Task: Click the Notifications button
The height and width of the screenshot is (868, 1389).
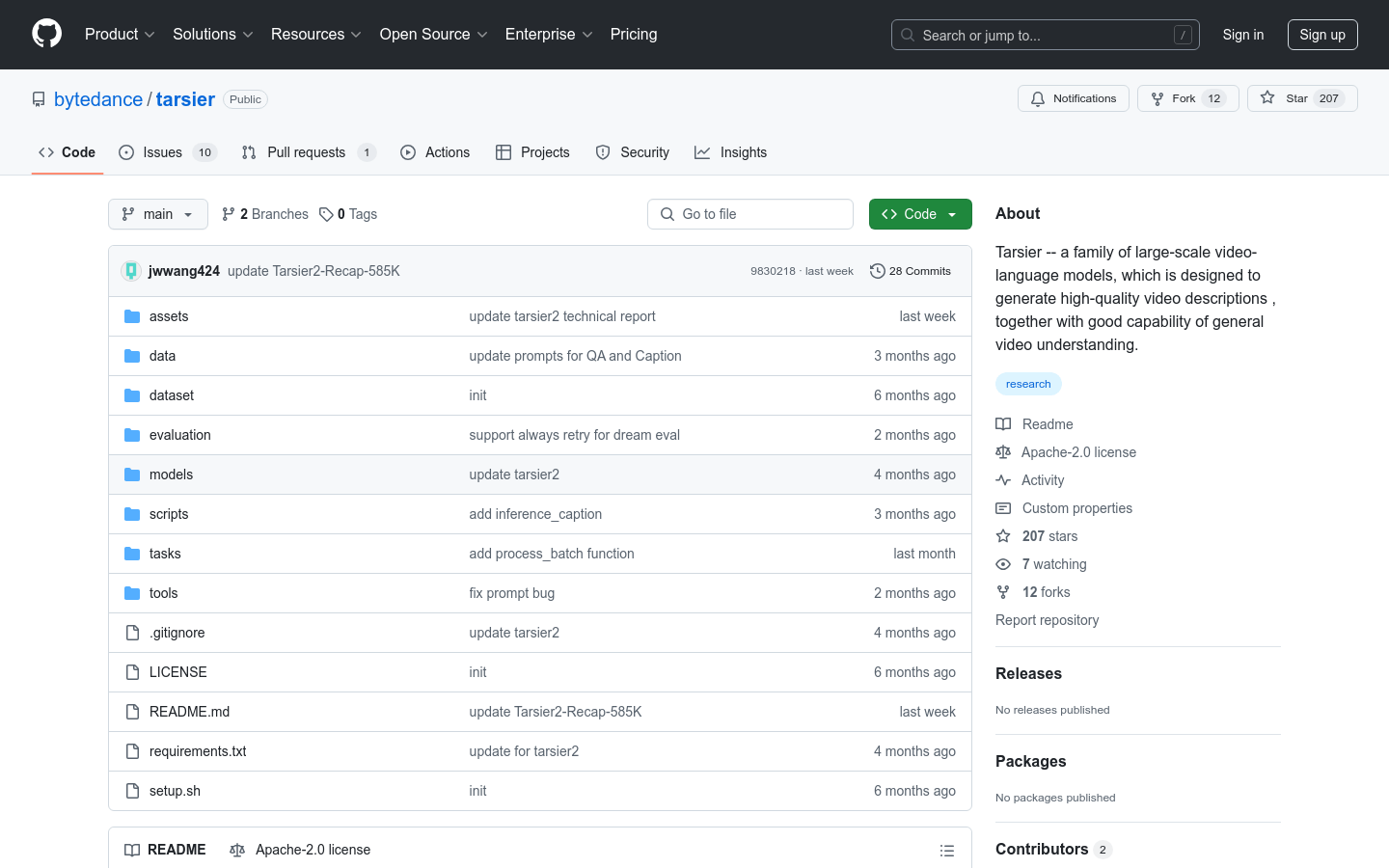Action: [1074, 98]
